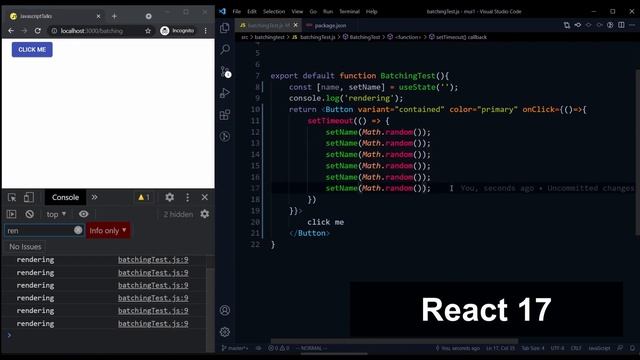Click the UTF-8 encoding selector
The height and width of the screenshot is (360, 640).
point(557,348)
